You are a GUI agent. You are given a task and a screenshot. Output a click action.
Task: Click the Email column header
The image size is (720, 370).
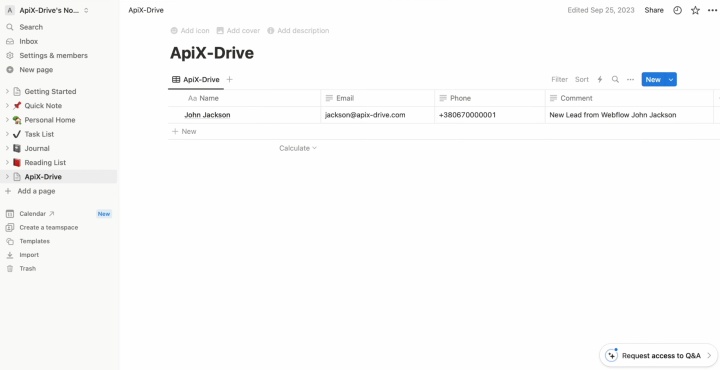(377, 98)
